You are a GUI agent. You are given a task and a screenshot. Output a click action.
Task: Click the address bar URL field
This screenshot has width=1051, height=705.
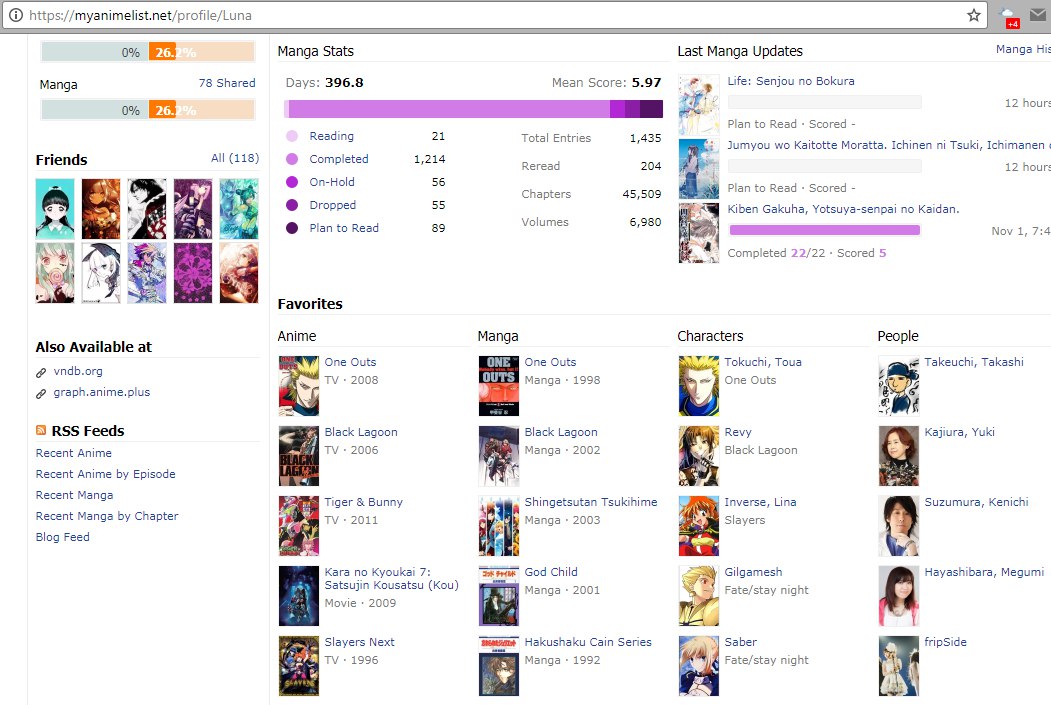(493, 15)
